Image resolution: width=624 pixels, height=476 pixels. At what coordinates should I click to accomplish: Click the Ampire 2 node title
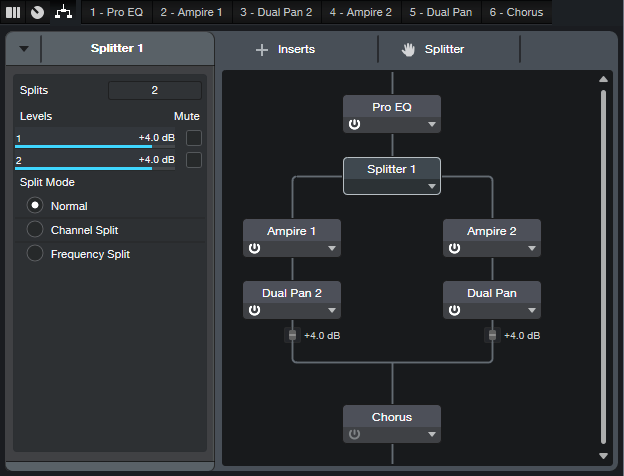point(491,231)
